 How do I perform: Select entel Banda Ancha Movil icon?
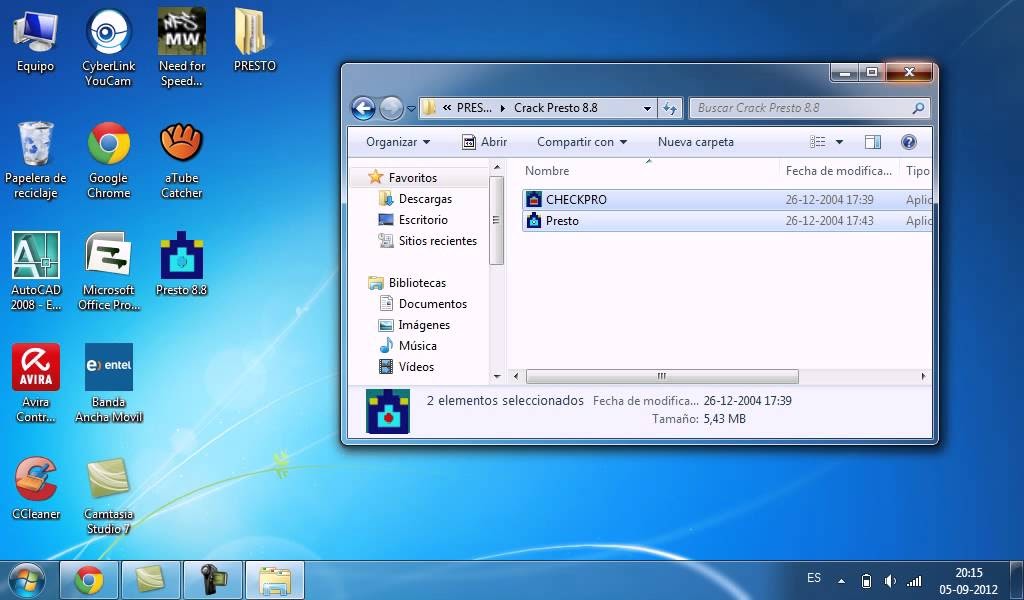point(108,384)
